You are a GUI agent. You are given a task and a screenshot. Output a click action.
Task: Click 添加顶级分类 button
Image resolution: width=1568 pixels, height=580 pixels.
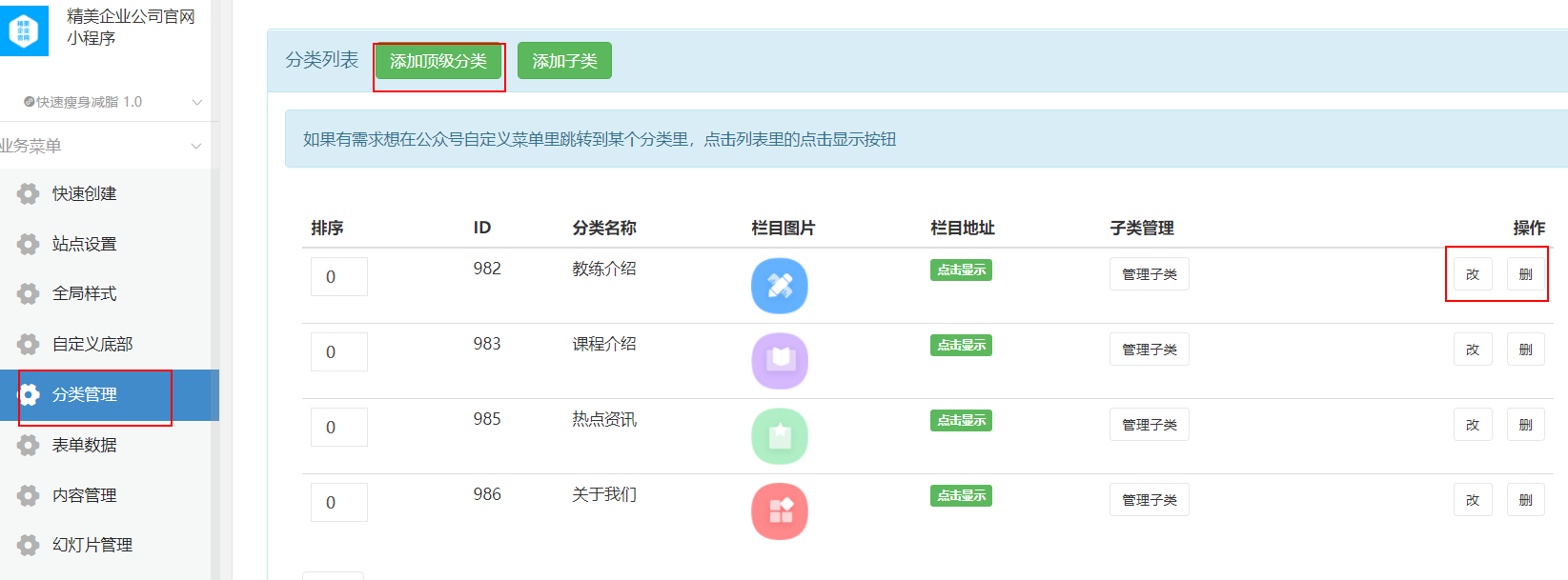(438, 61)
